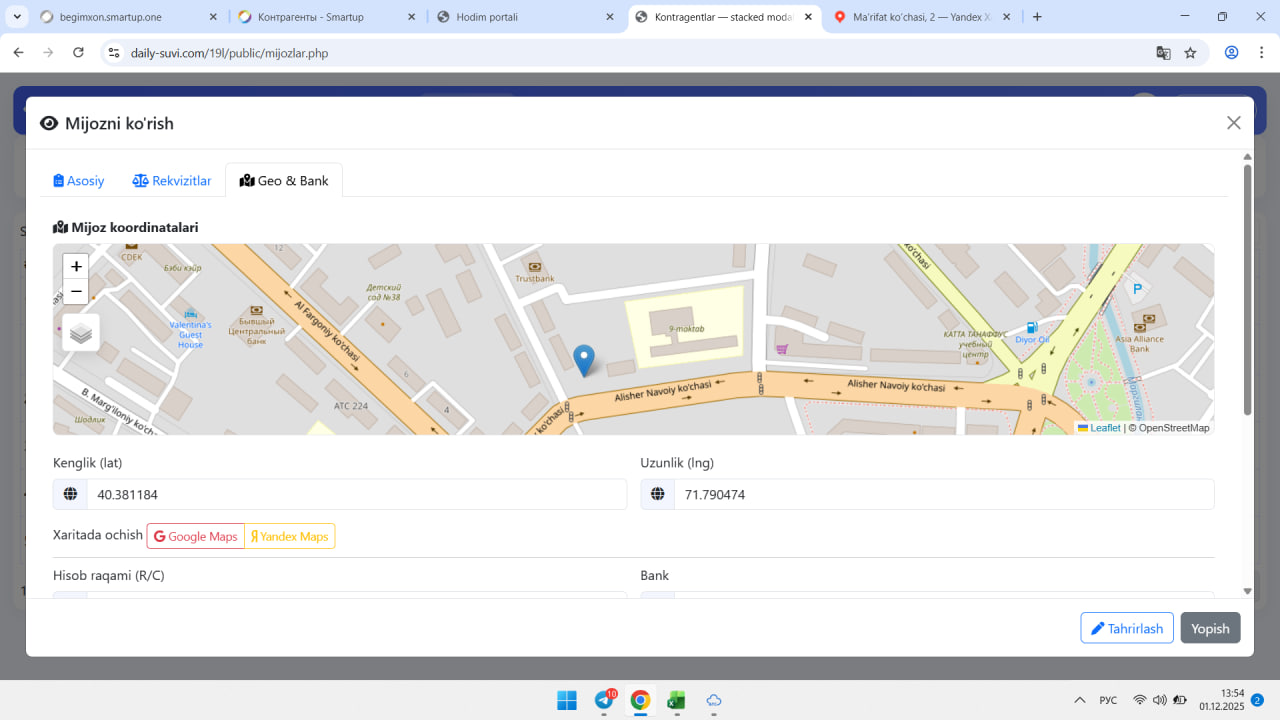This screenshot has width=1280, height=720.
Task: Click the Uzunlik longitude input field
Action: coord(943,494)
